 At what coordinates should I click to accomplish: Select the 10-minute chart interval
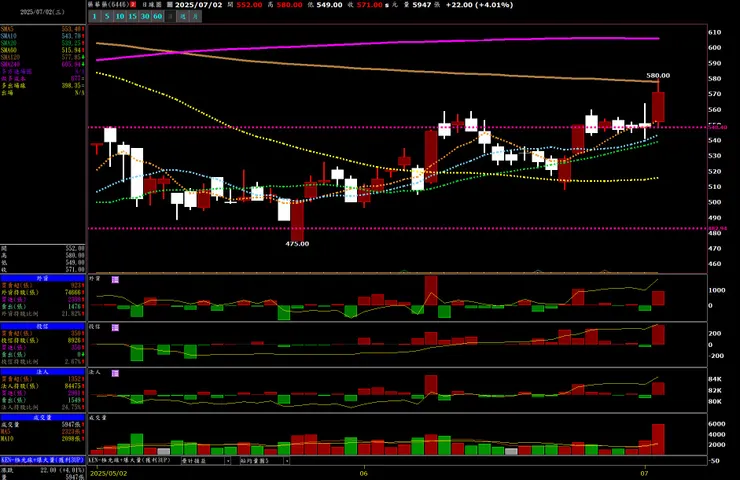tap(120, 17)
